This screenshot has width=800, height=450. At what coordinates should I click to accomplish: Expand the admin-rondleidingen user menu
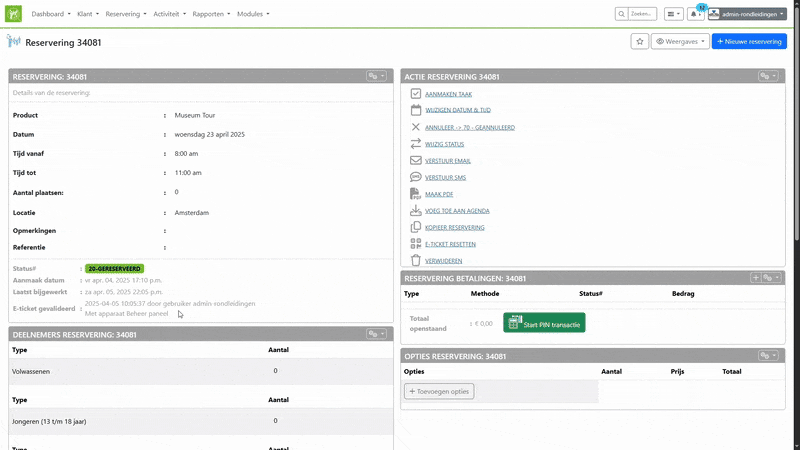point(747,14)
